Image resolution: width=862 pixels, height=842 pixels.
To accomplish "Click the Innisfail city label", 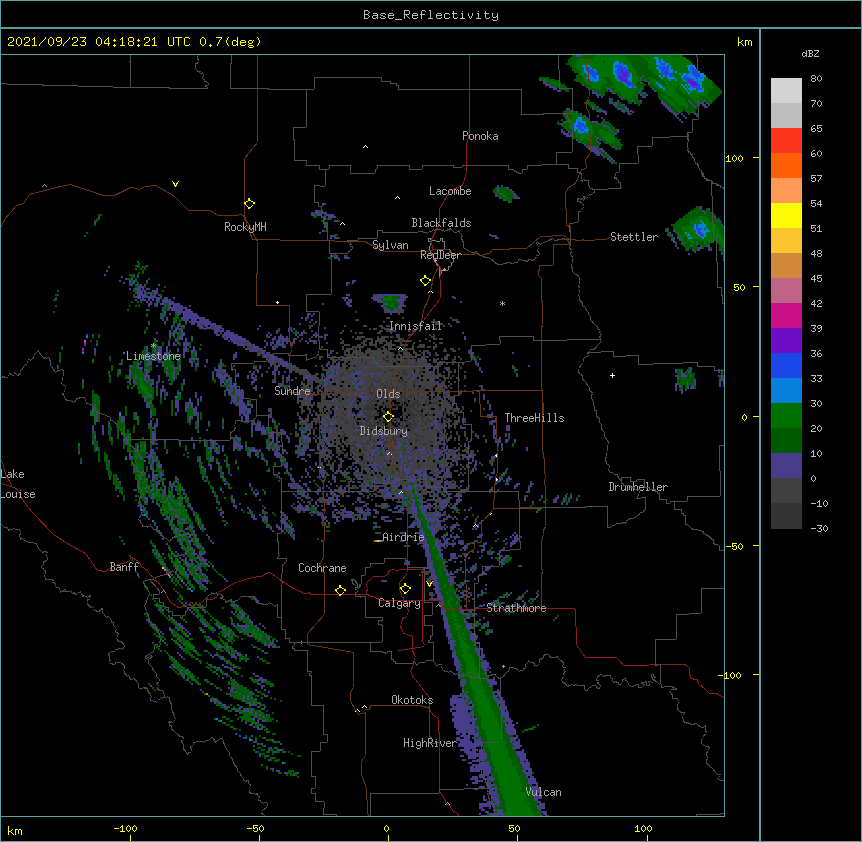I will click(415, 326).
